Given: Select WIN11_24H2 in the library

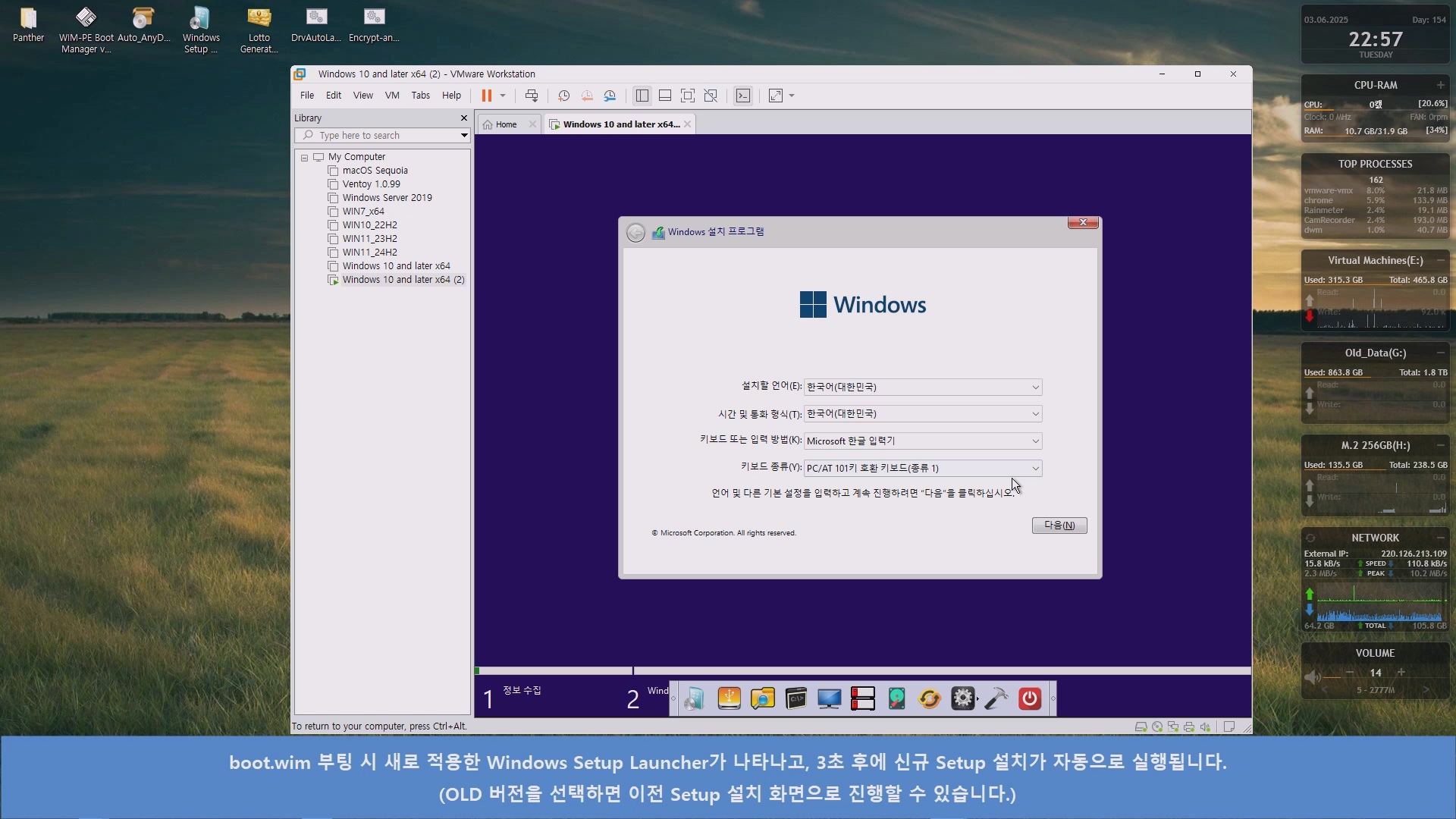Looking at the screenshot, I should [x=369, y=253].
